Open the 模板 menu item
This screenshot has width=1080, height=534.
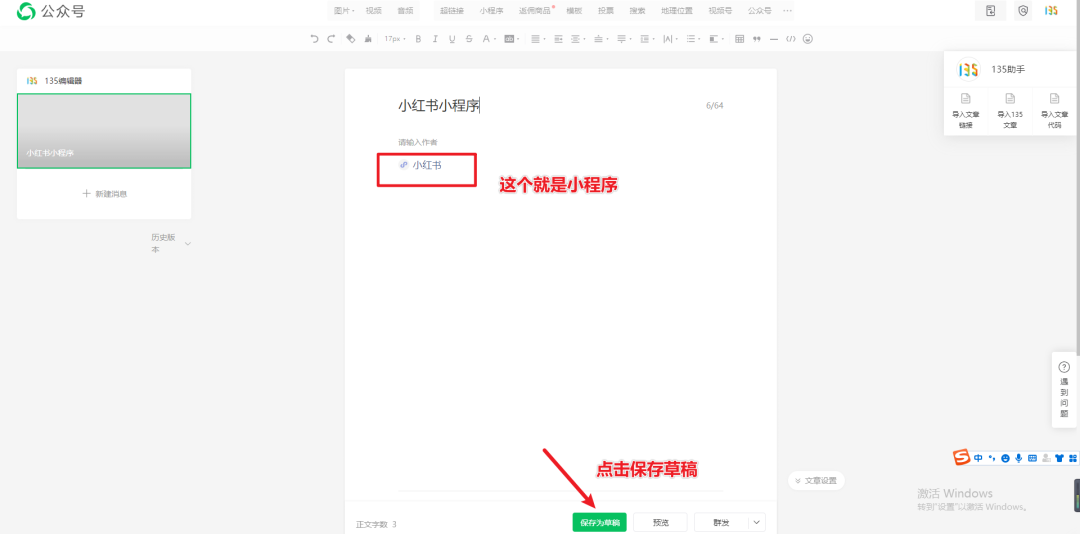click(574, 11)
